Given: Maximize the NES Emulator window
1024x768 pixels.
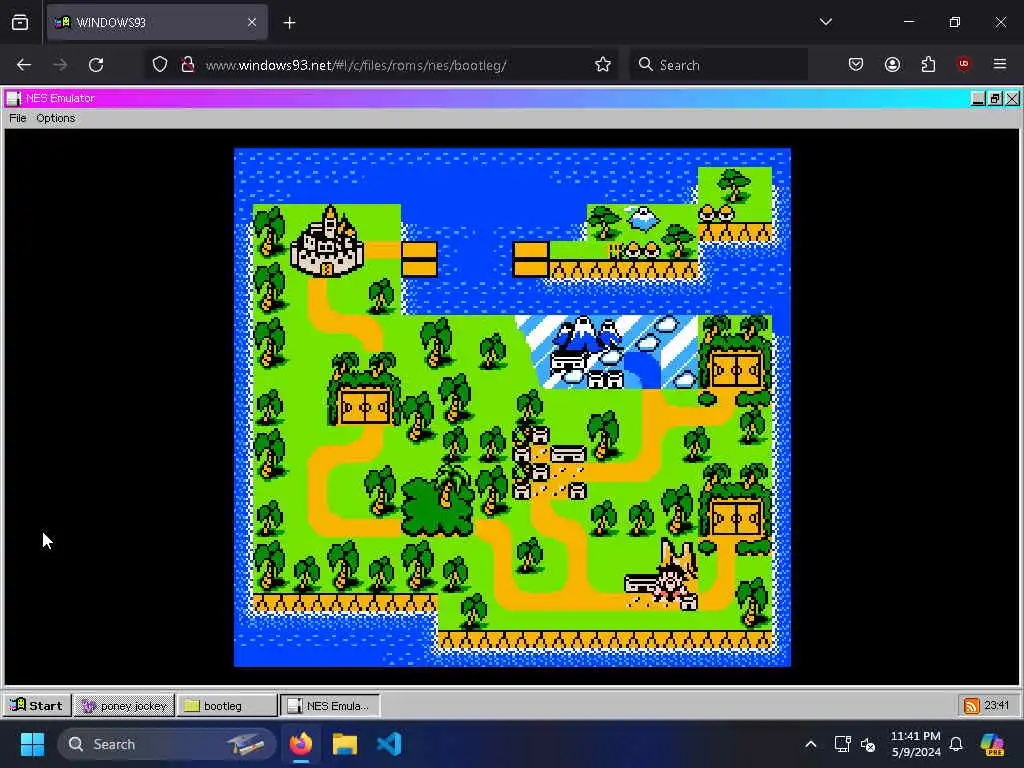Looking at the screenshot, I should coord(995,99).
